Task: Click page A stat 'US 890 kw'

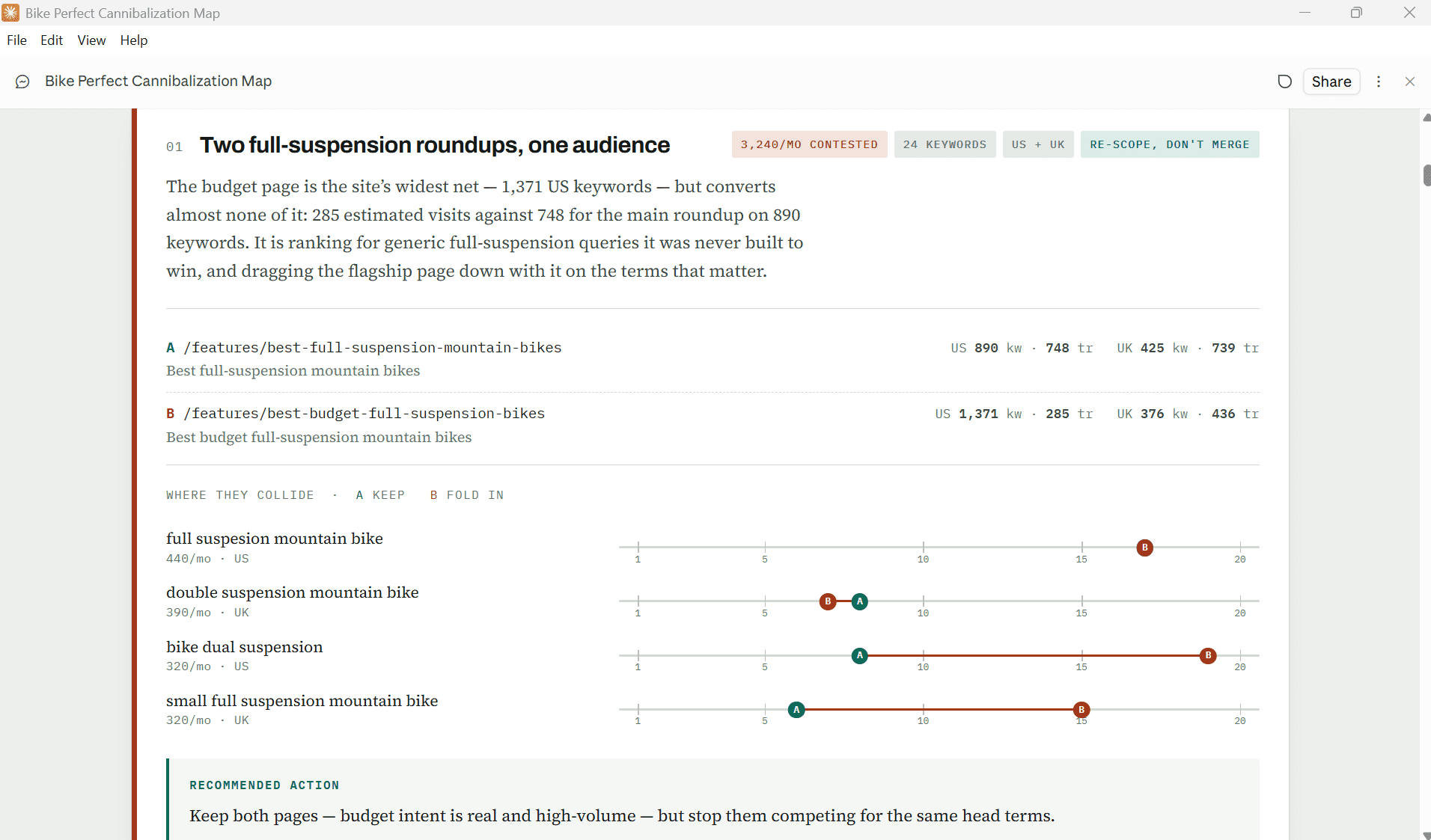Action: click(x=986, y=349)
